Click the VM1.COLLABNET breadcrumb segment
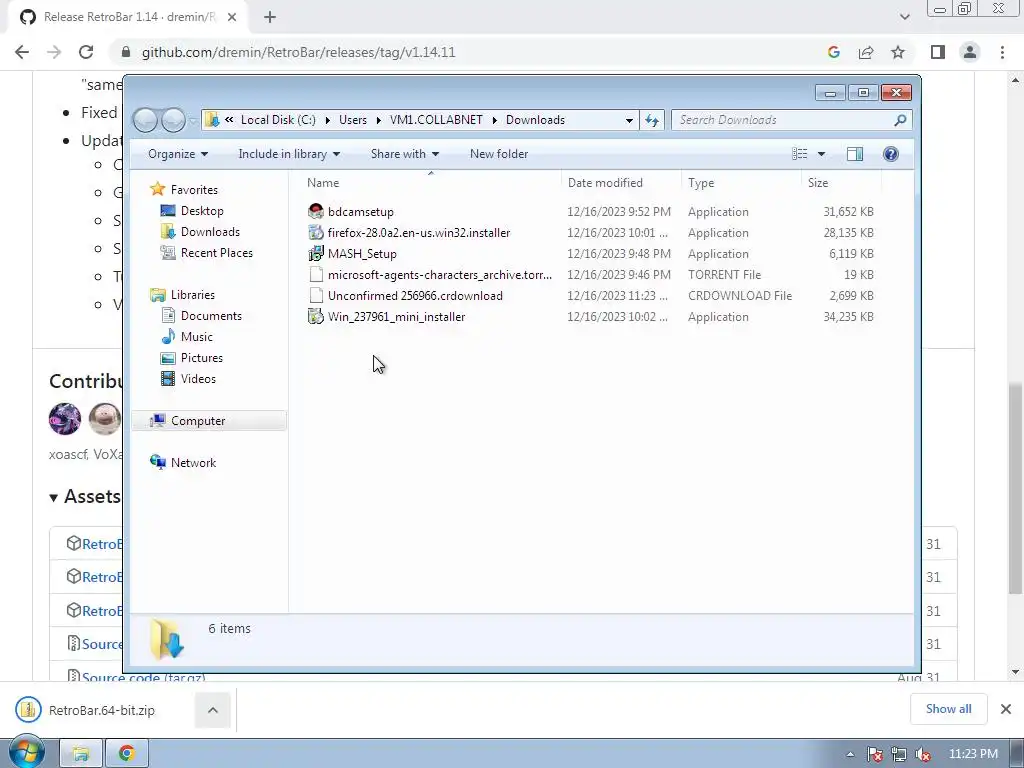The image size is (1024, 768). [436, 120]
